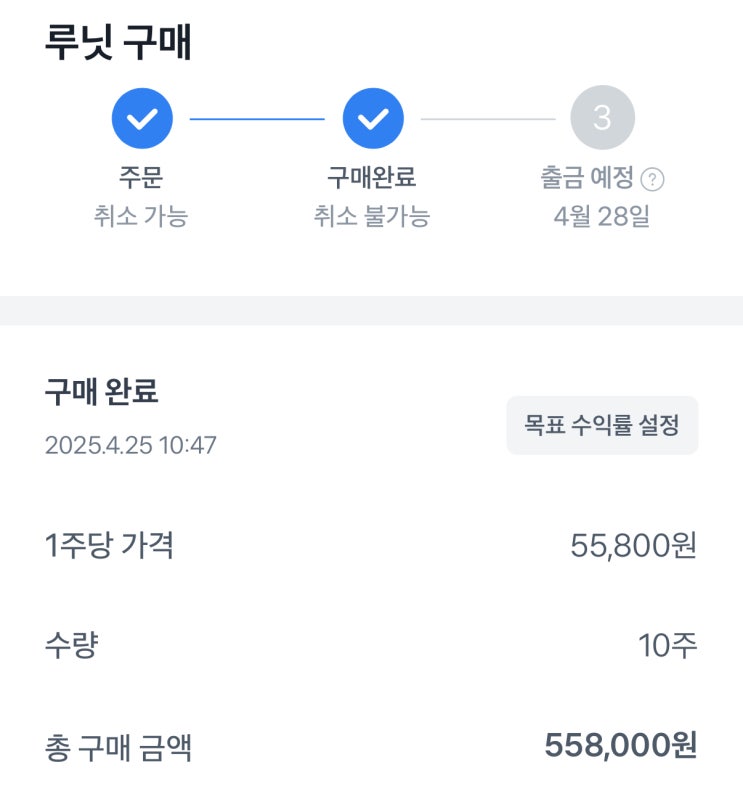Click the 558,000원 total purchase amount

click(620, 746)
